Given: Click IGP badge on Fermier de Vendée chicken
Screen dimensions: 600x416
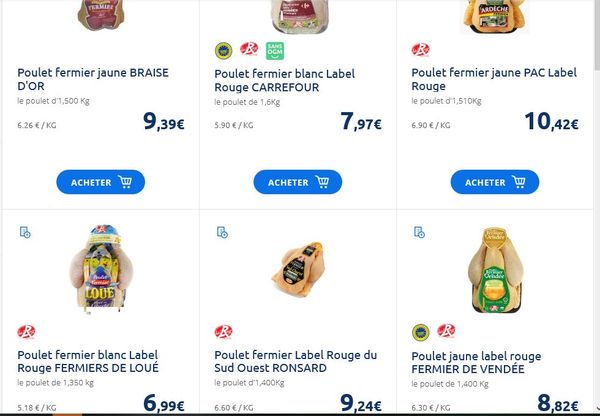Looking at the screenshot, I should tap(421, 332).
